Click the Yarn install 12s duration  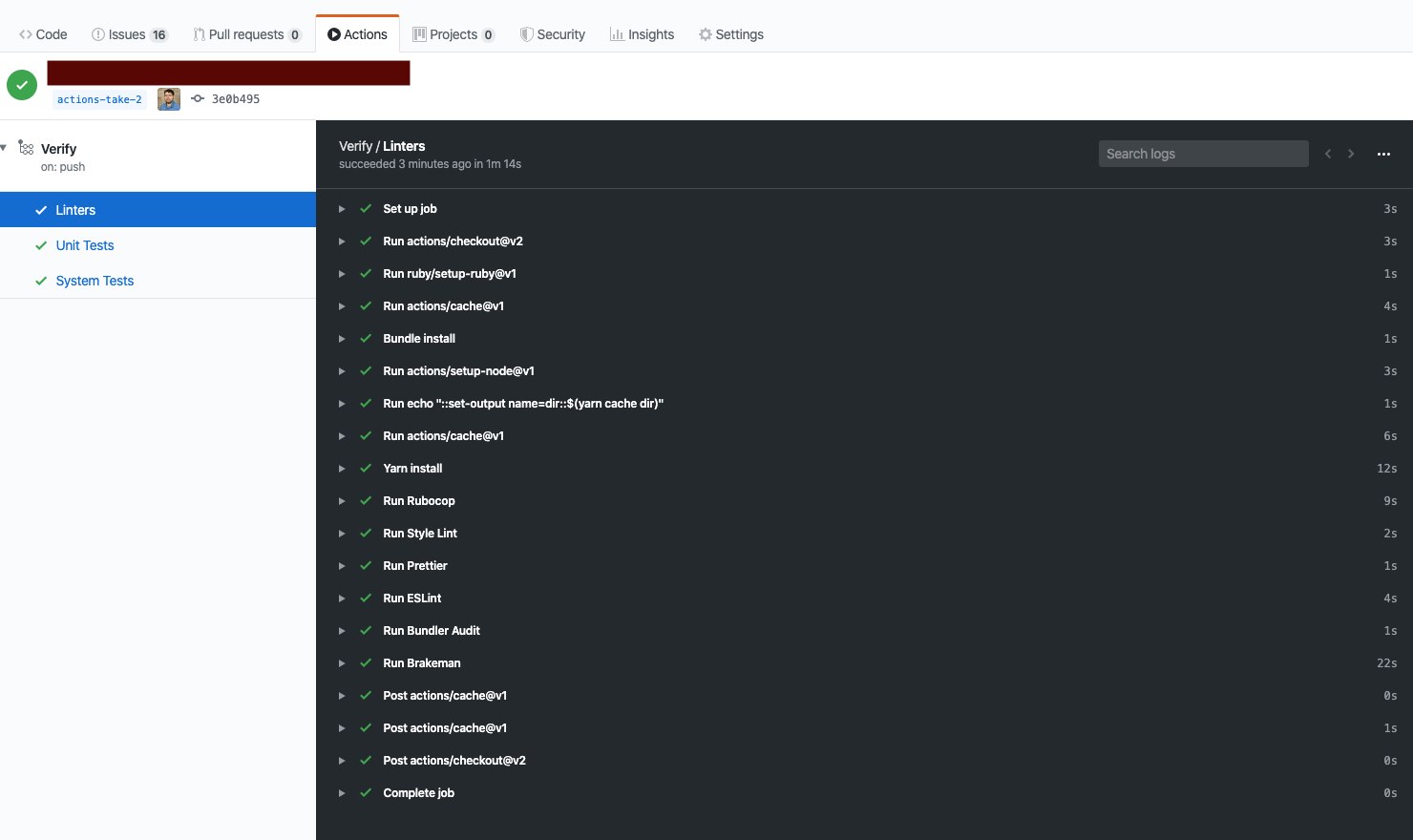[x=1387, y=469]
